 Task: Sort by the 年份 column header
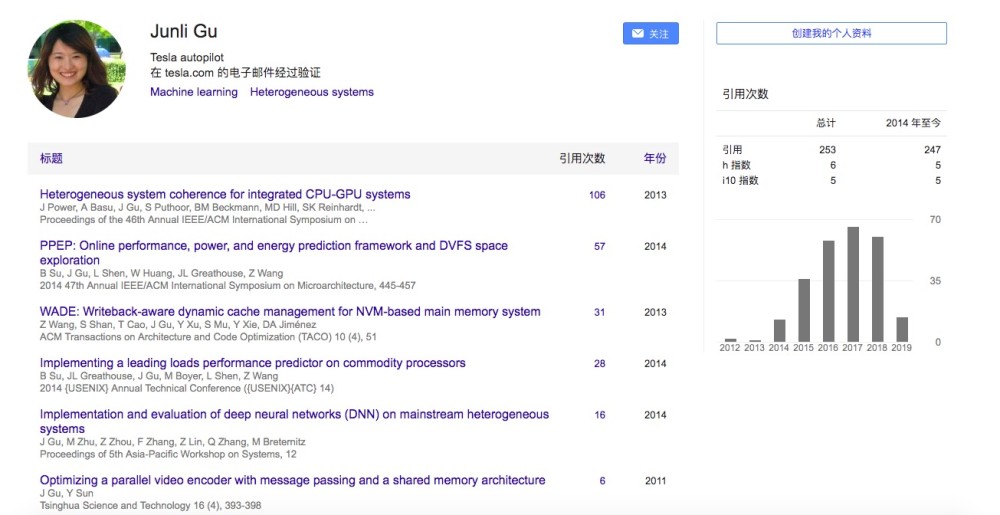[655, 158]
